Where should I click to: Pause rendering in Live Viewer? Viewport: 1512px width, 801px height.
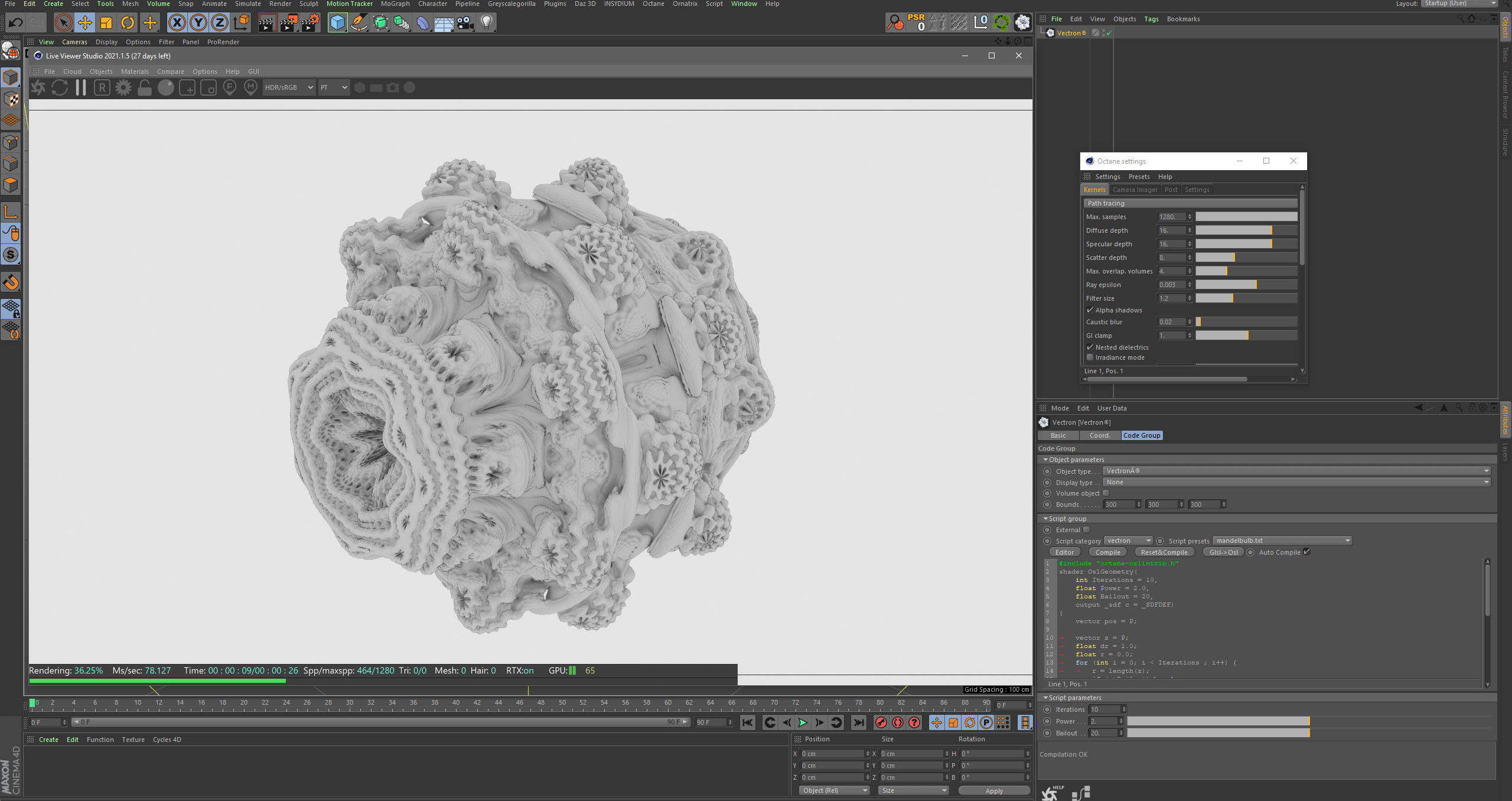click(x=81, y=88)
